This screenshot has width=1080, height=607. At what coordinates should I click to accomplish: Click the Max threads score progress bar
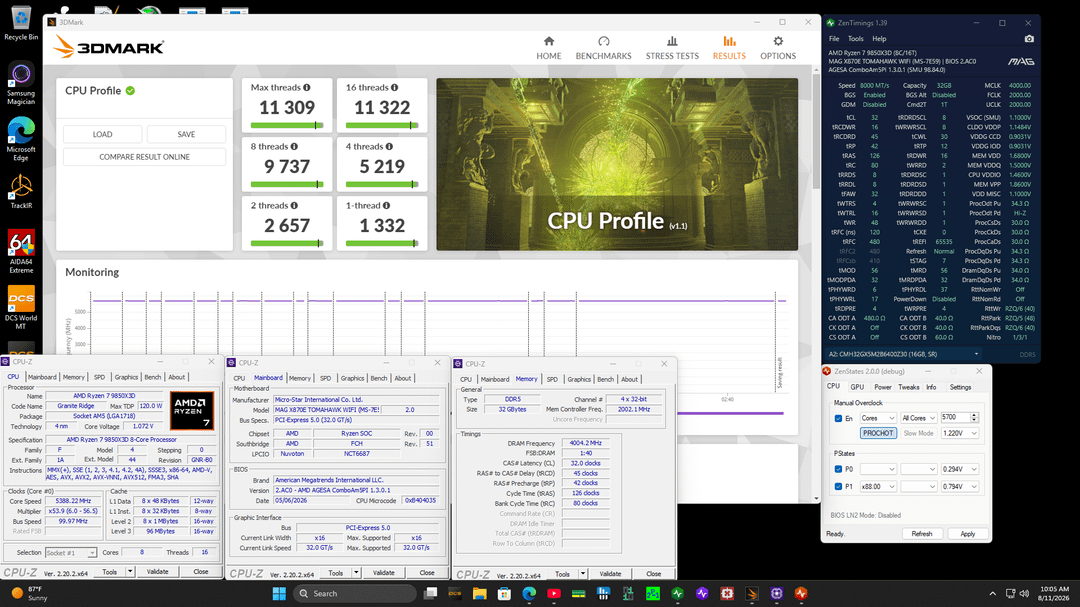287,125
